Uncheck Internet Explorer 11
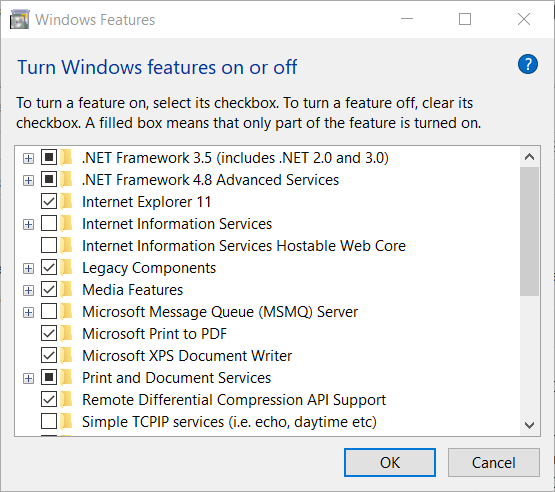This screenshot has height=492, width=555. click(49, 201)
